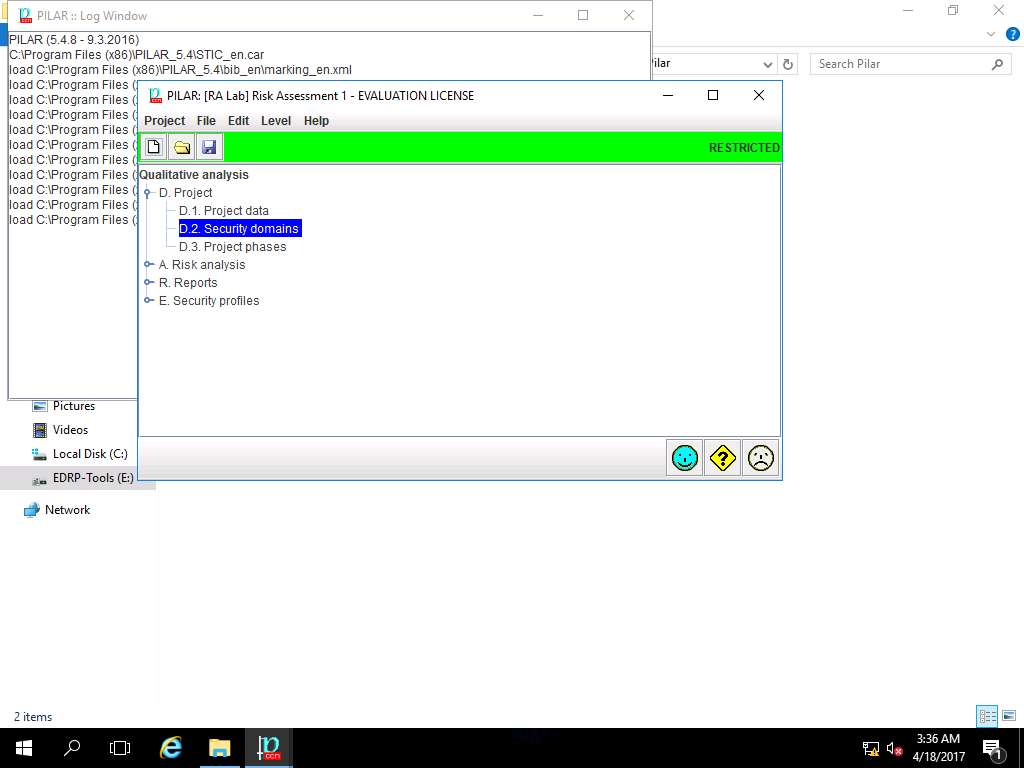Collapse the D. Project tree node

point(148,193)
